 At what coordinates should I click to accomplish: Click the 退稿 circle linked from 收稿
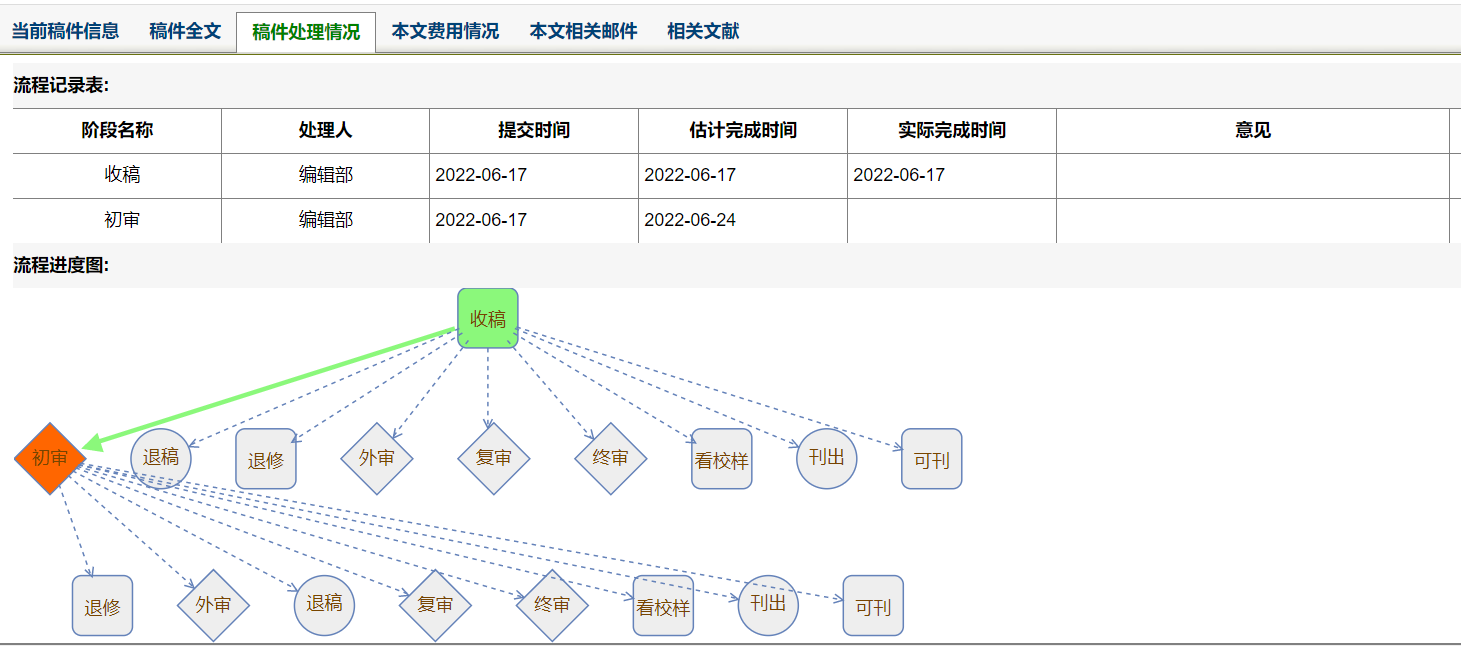click(160, 458)
